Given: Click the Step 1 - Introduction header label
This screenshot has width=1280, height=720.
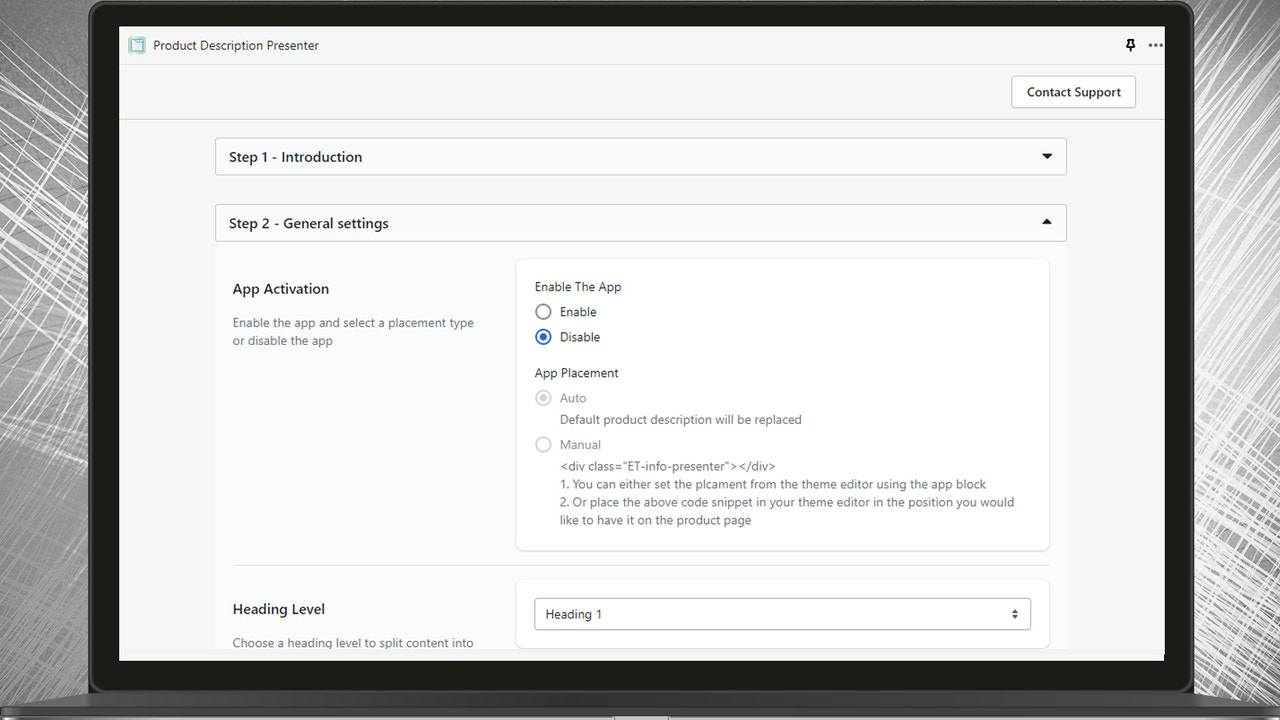Looking at the screenshot, I should point(295,156).
